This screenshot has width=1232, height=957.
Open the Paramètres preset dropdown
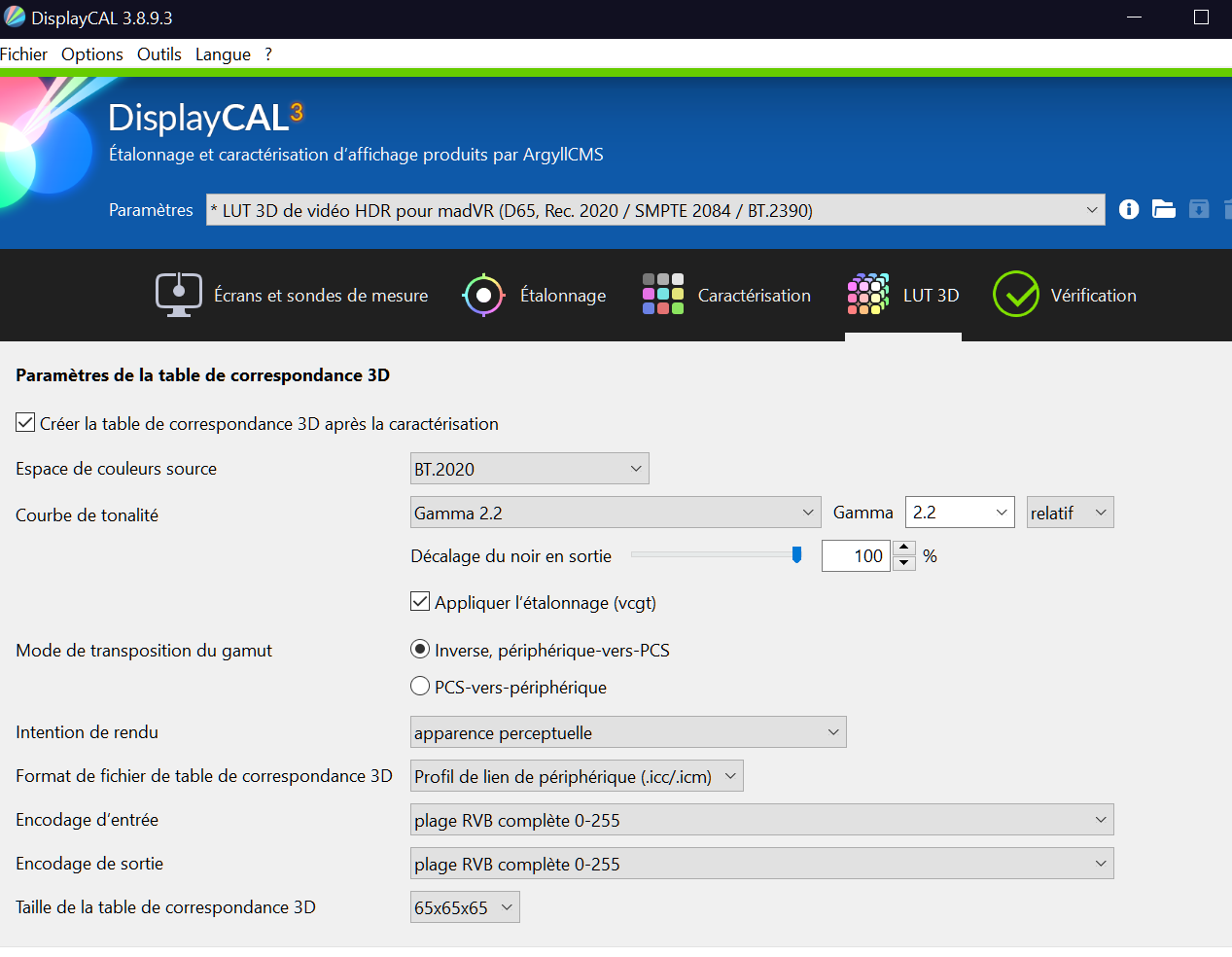(x=655, y=210)
